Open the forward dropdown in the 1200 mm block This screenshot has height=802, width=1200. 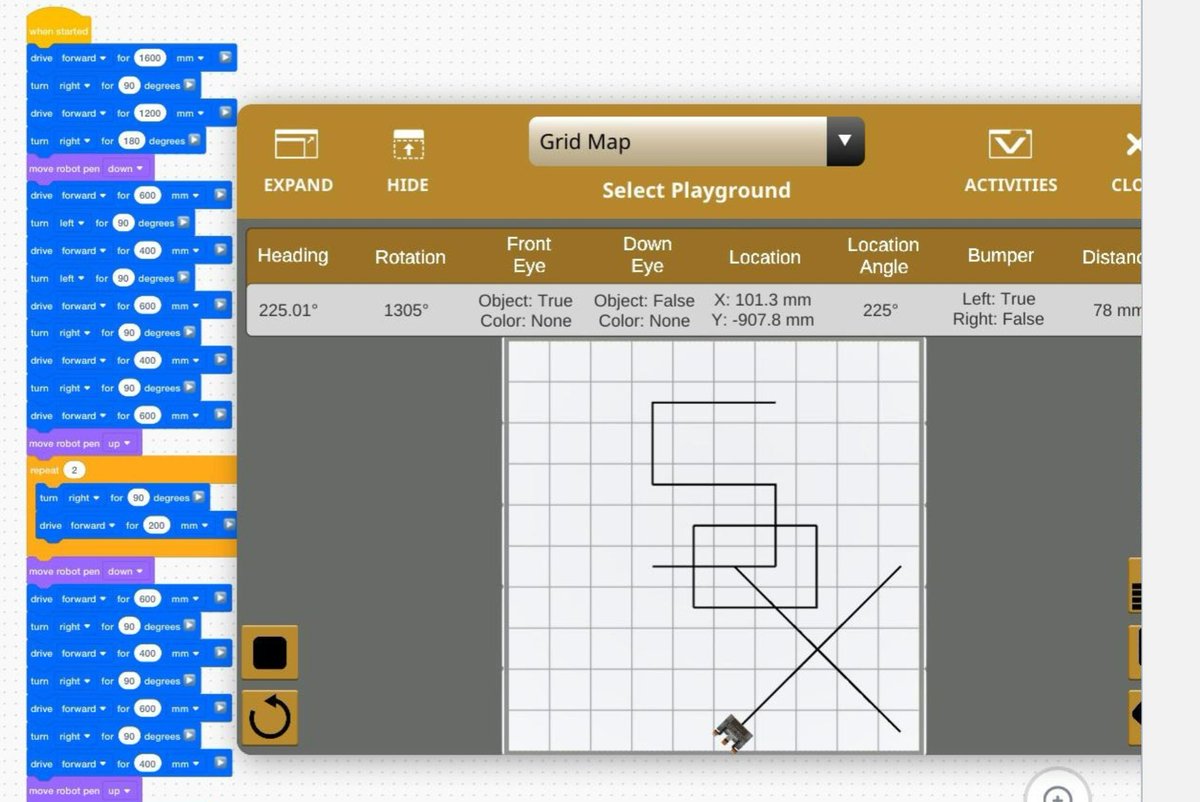click(x=83, y=113)
